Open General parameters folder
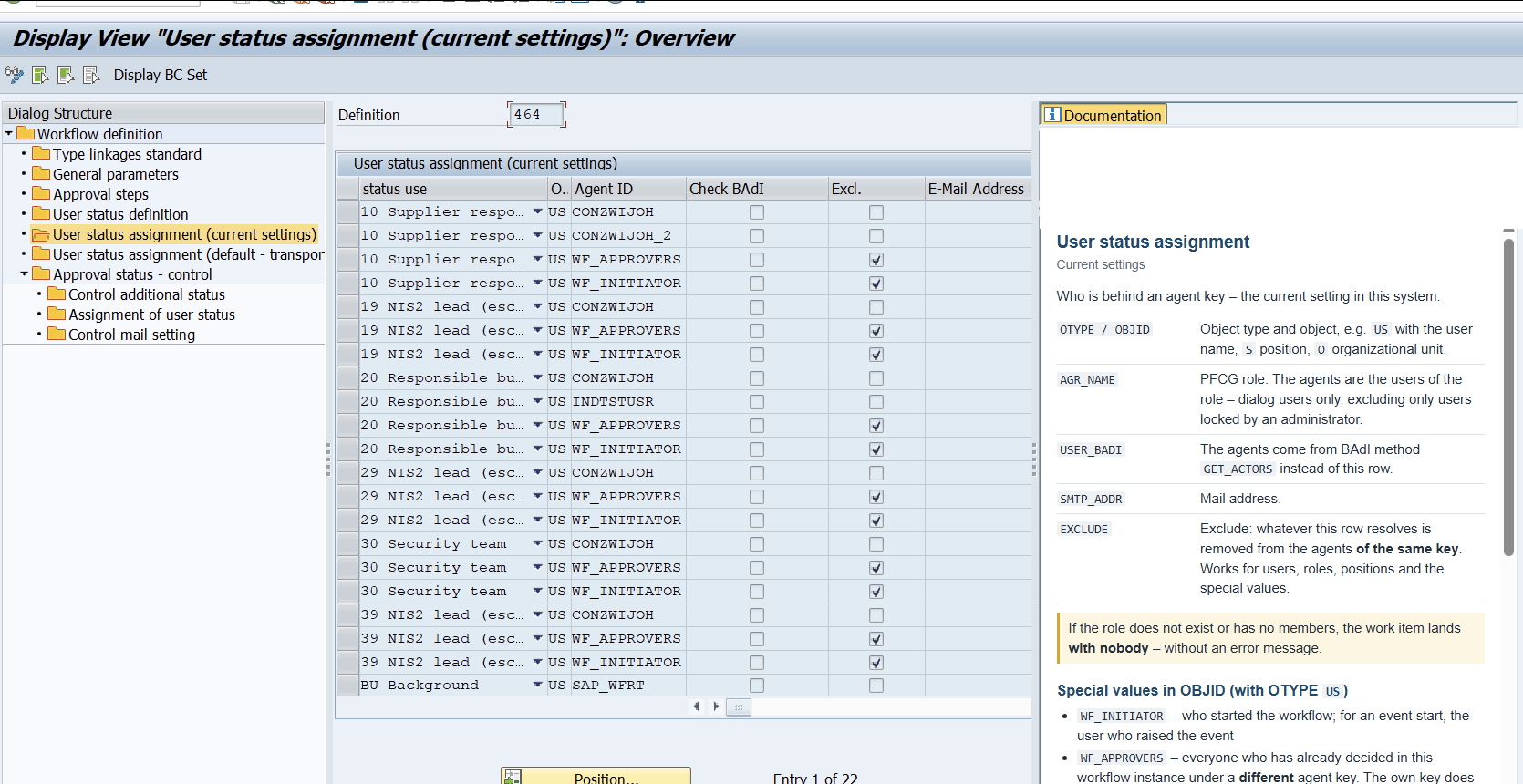 tap(116, 174)
